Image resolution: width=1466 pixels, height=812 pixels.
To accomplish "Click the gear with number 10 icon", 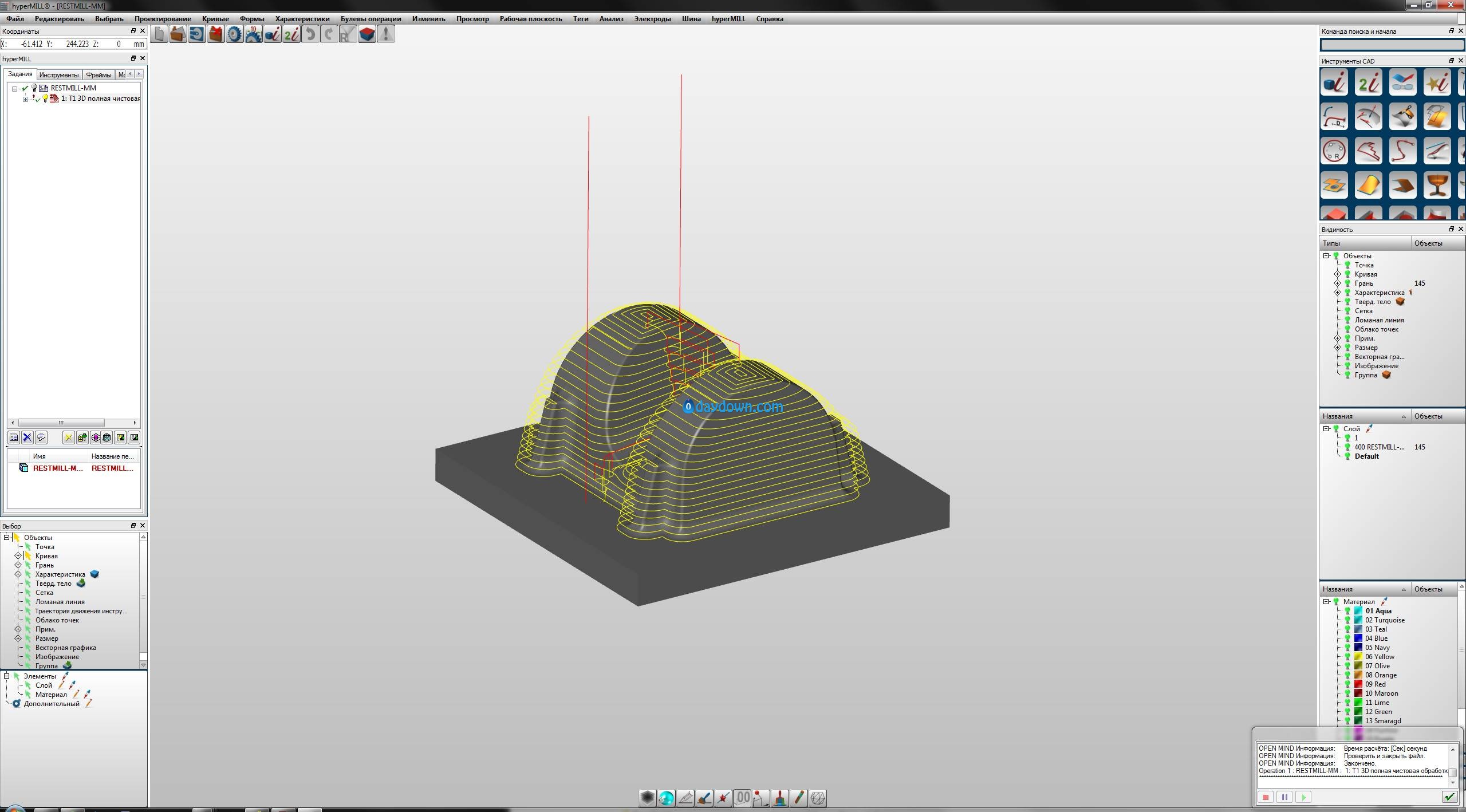I will click(254, 34).
